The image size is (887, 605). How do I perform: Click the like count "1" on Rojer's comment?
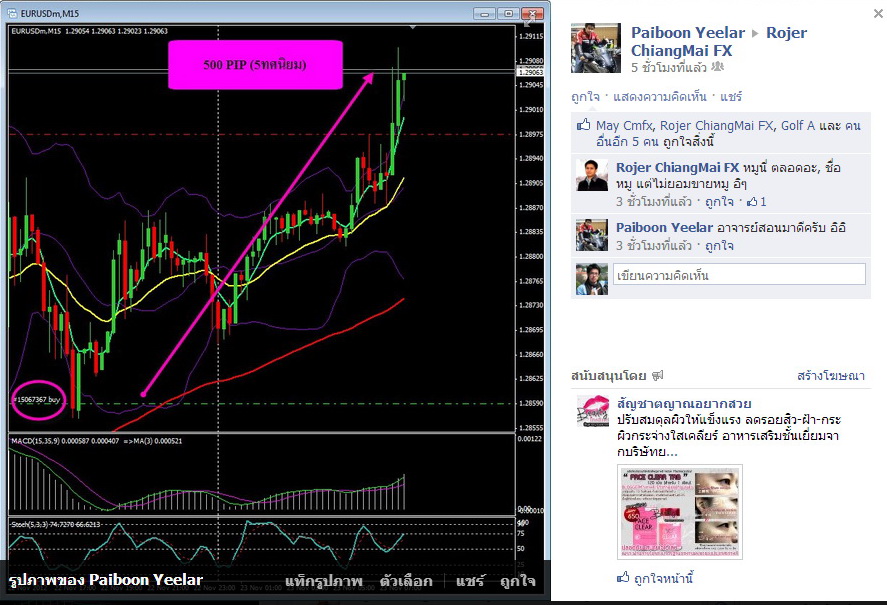tap(756, 201)
